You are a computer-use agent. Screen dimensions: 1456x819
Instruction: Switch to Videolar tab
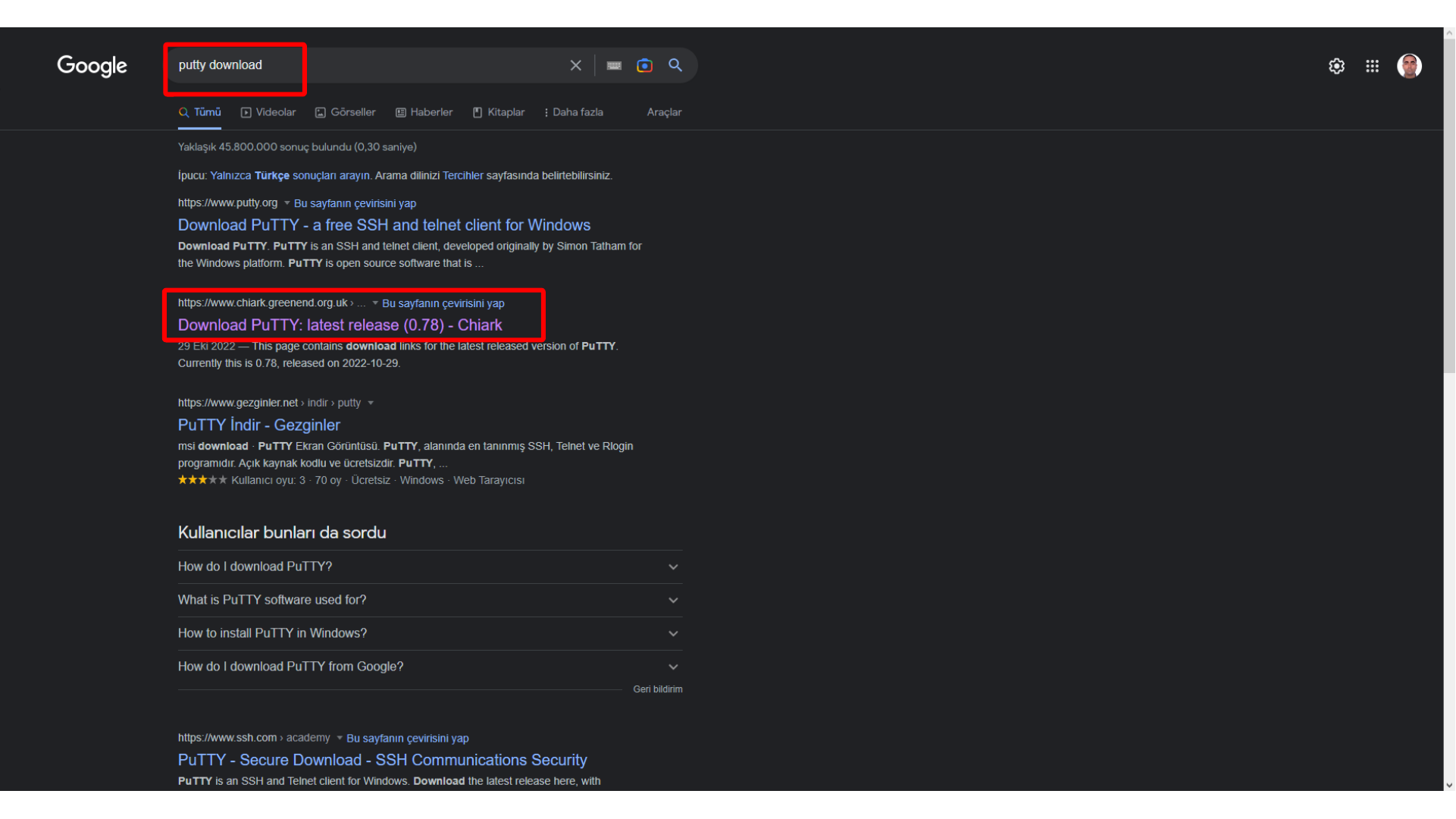tap(268, 112)
